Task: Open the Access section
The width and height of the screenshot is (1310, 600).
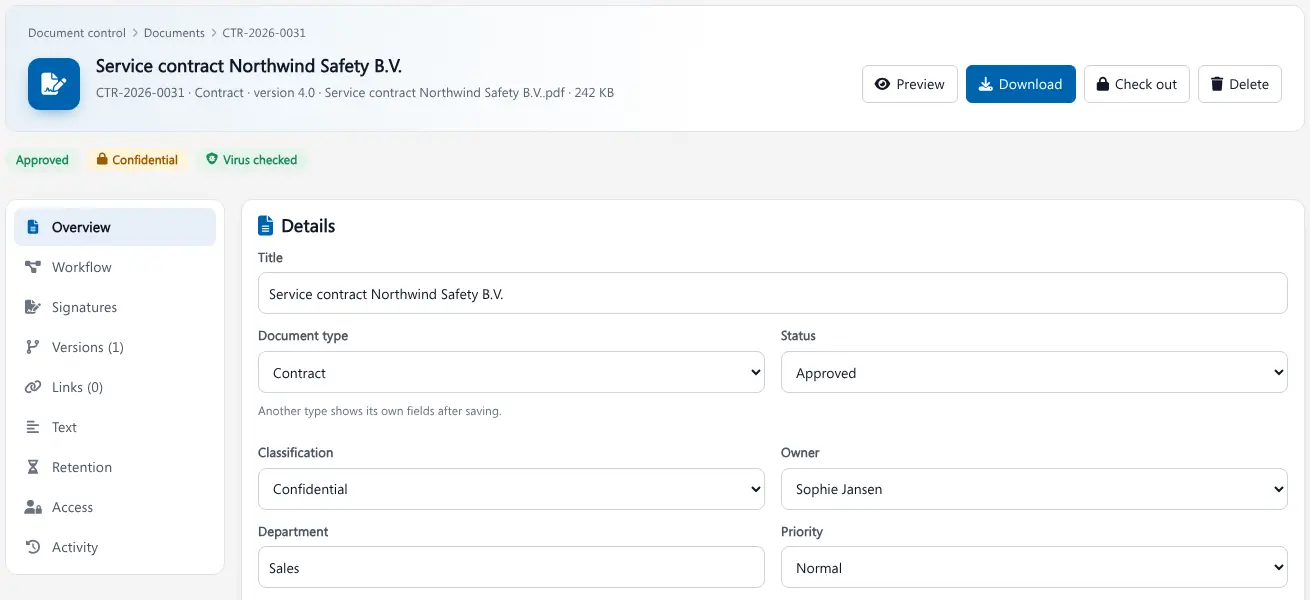Action: point(115,507)
